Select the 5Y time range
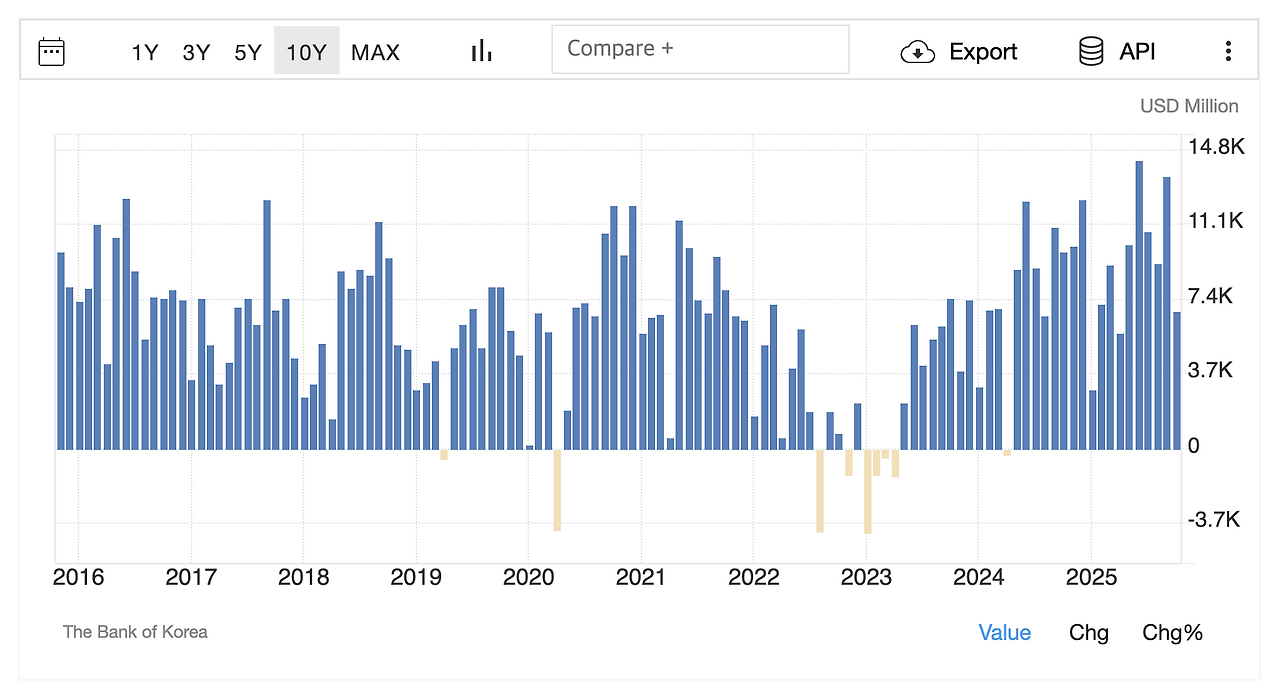 pos(247,52)
